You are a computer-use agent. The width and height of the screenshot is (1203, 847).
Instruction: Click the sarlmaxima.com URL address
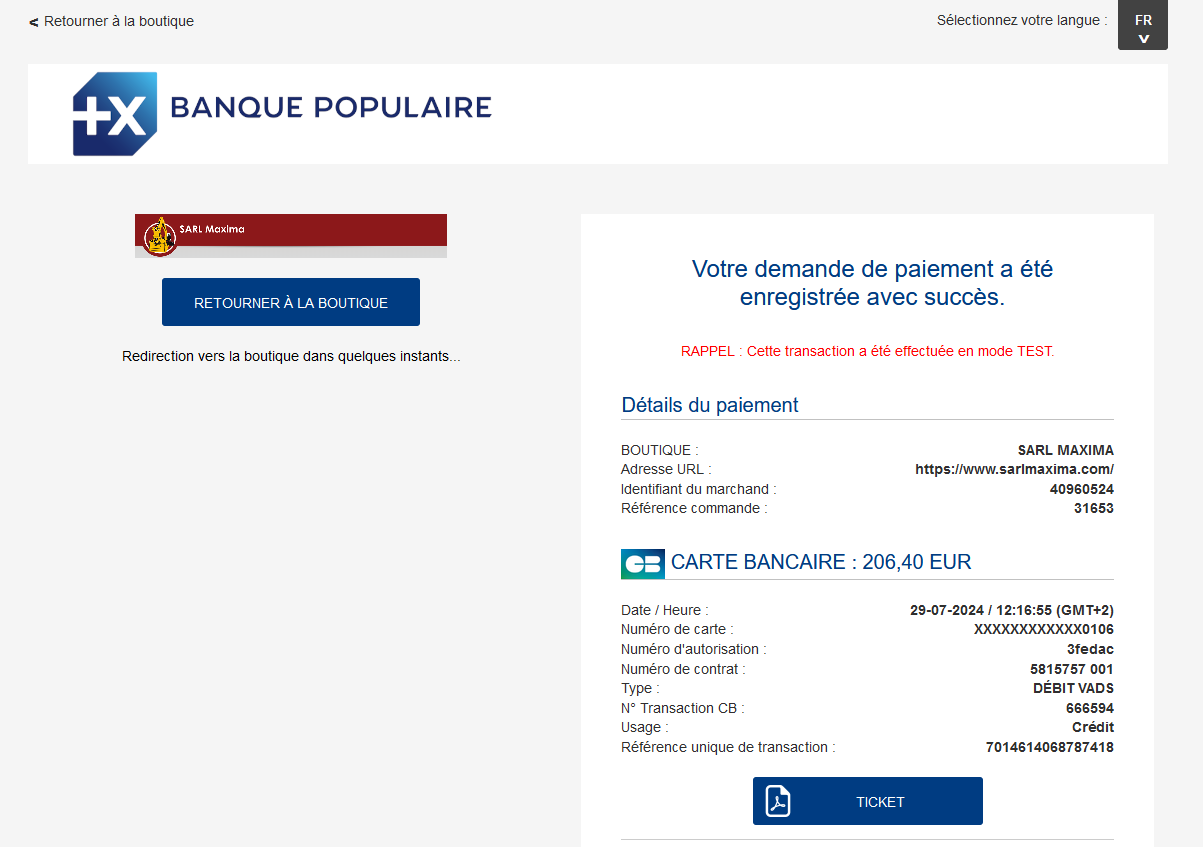tap(1014, 469)
